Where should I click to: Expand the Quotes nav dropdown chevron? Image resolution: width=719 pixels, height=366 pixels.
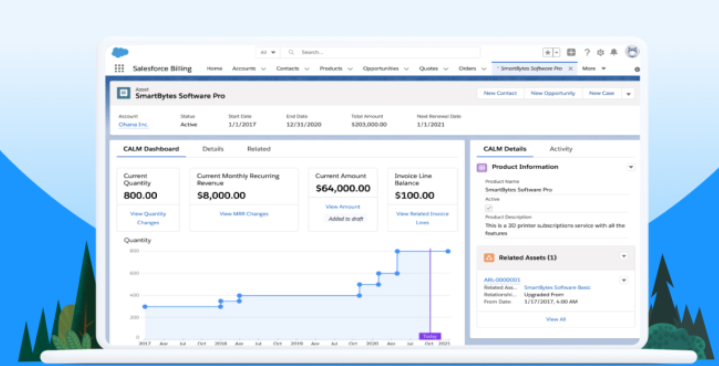pos(446,69)
